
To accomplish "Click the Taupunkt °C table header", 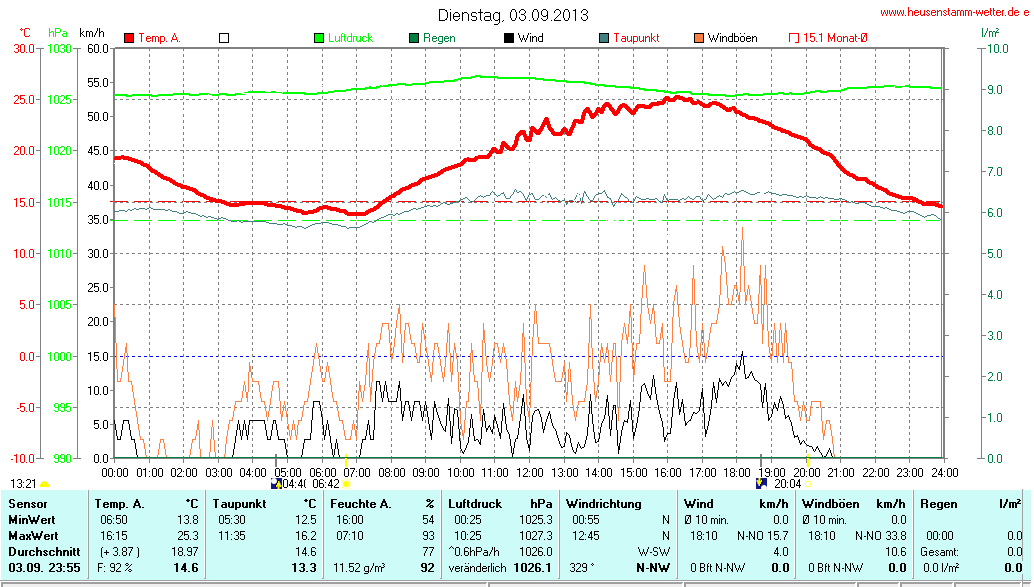I will [x=264, y=504].
